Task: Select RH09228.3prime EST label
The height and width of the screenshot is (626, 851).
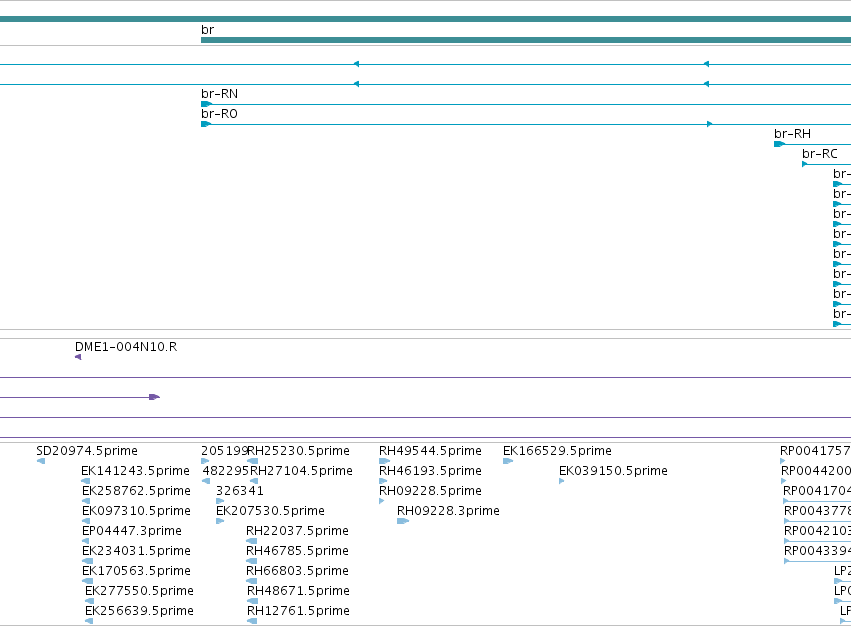Action: 448,511
